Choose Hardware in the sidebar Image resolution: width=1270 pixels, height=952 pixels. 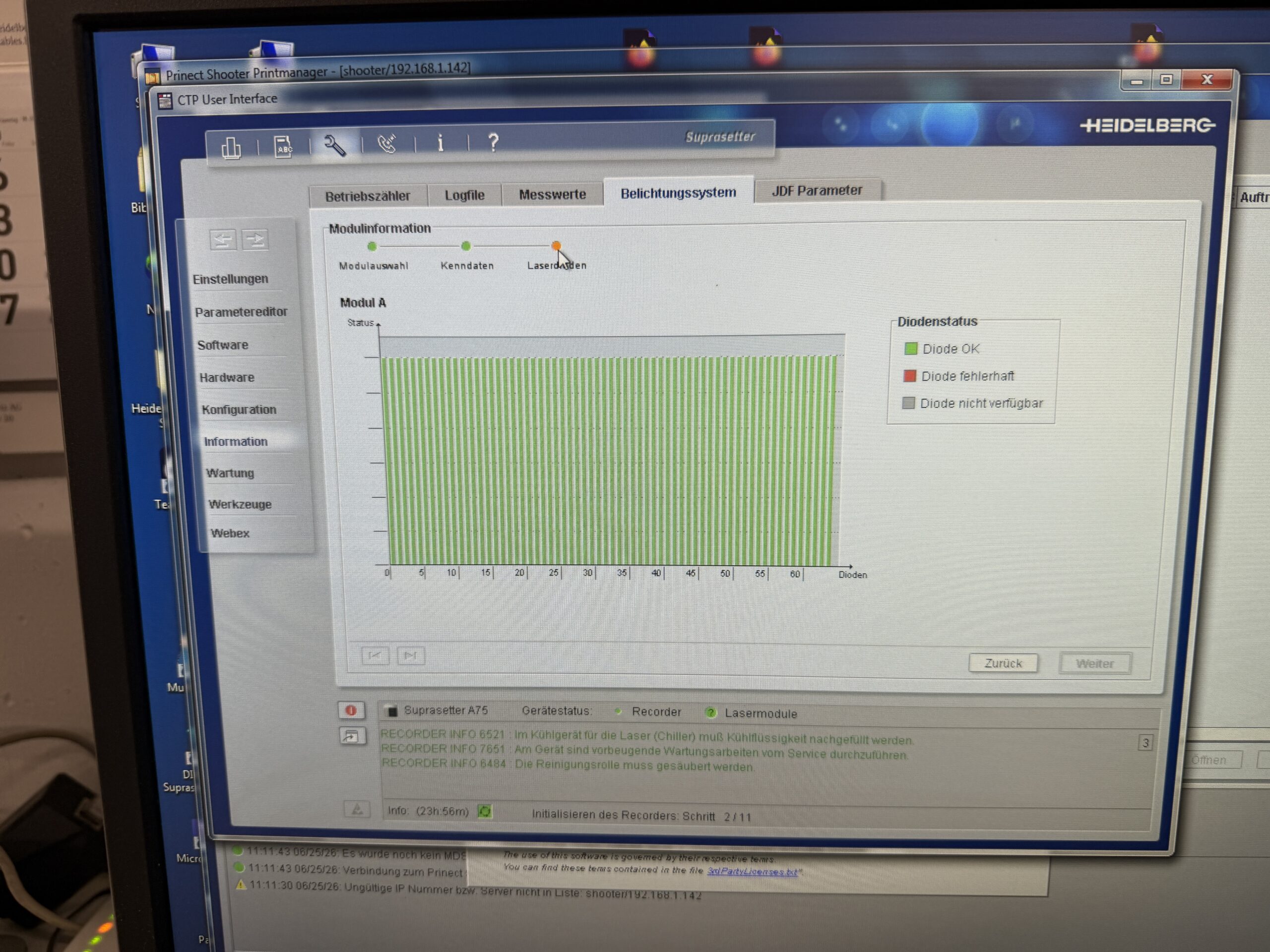point(227,377)
